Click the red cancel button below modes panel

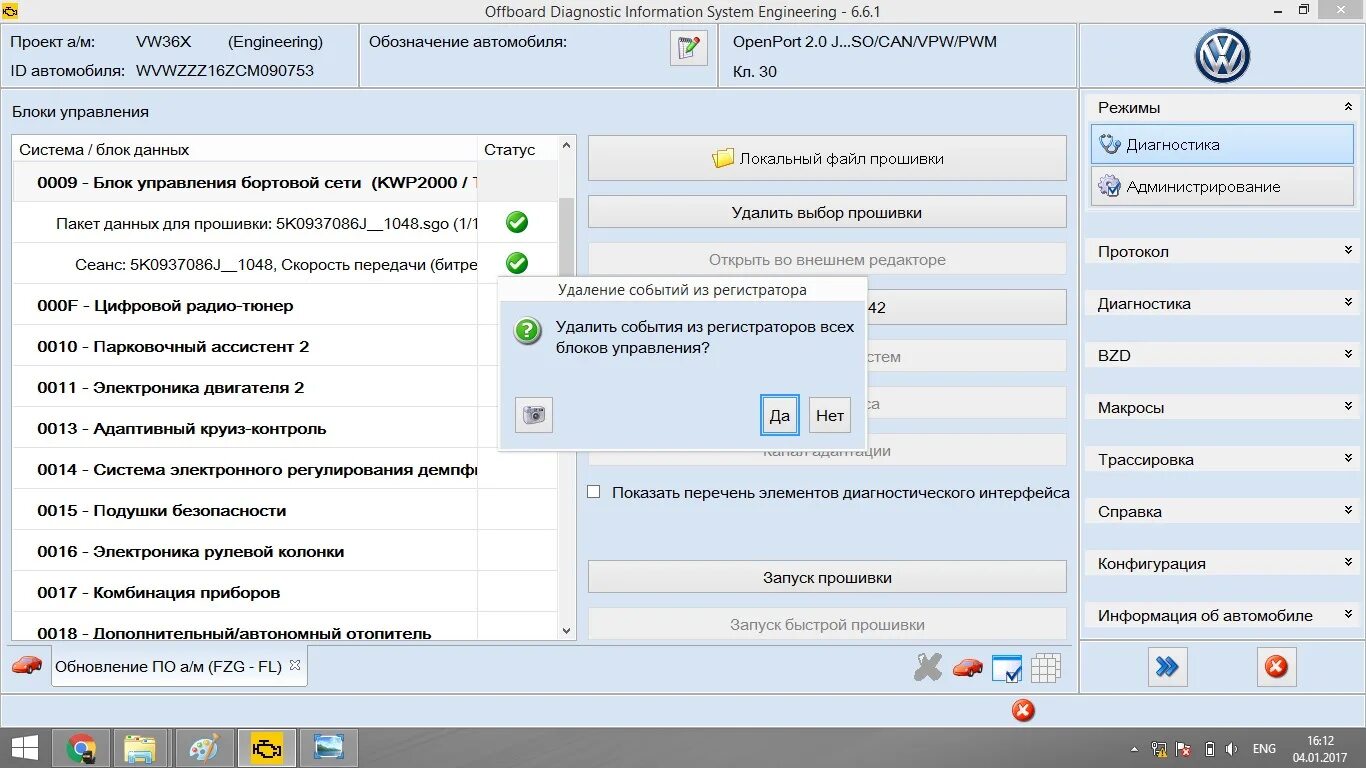[1276, 667]
